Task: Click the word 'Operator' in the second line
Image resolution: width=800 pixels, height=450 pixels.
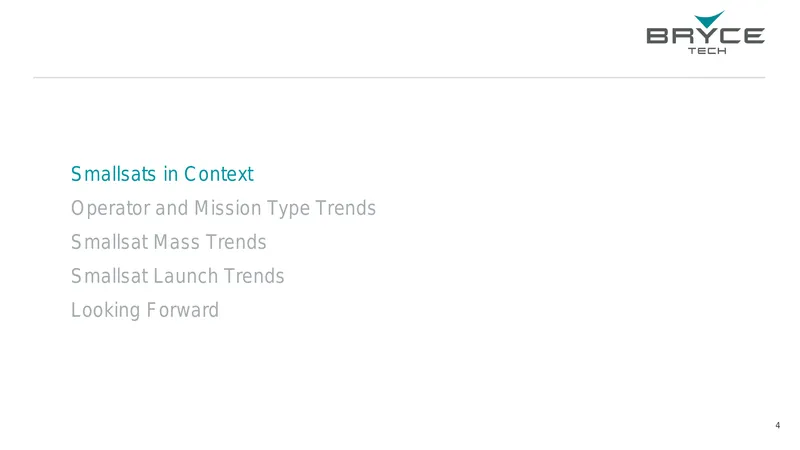Action: [x=110, y=209]
